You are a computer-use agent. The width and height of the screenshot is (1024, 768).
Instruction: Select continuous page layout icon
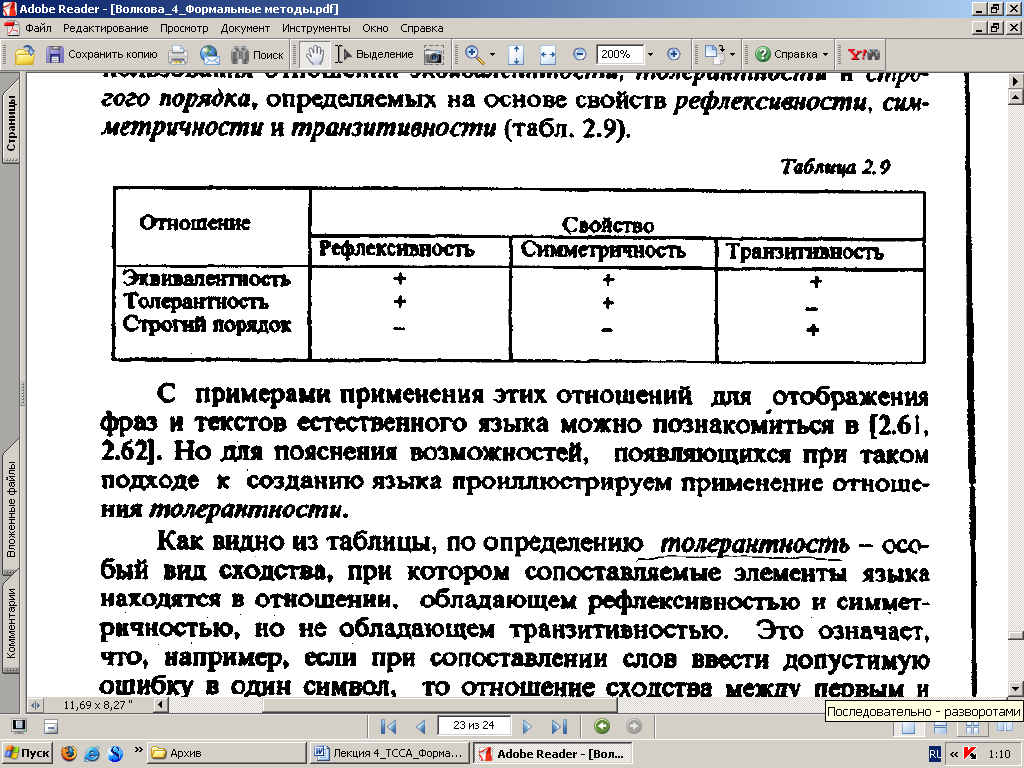[940, 728]
